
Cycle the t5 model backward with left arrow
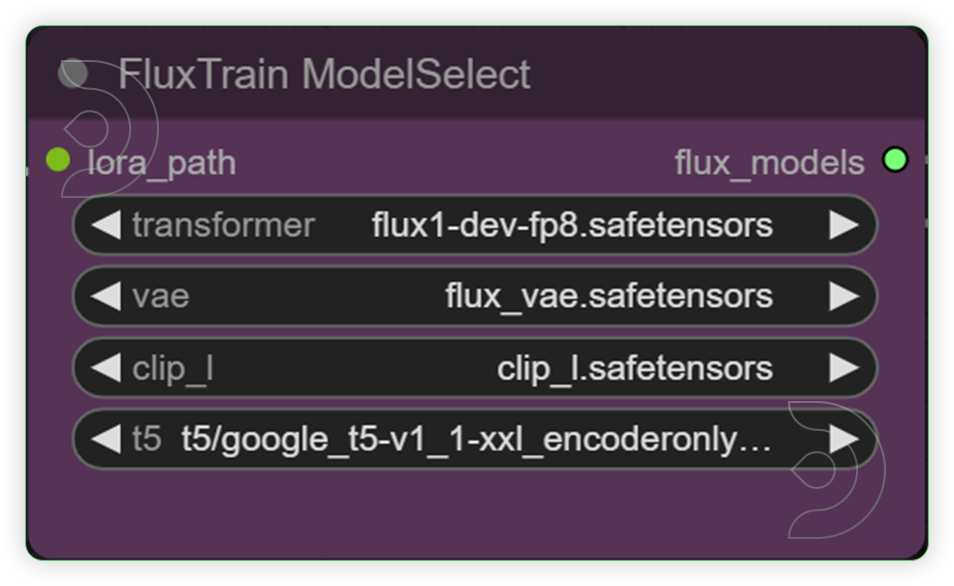tap(110, 438)
